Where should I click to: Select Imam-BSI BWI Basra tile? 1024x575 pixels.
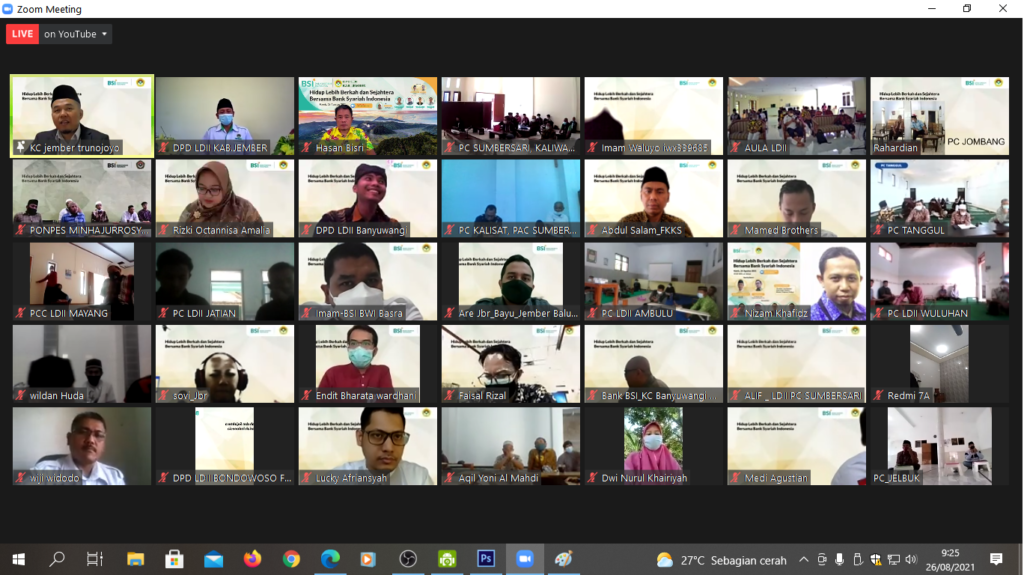pyautogui.click(x=368, y=282)
